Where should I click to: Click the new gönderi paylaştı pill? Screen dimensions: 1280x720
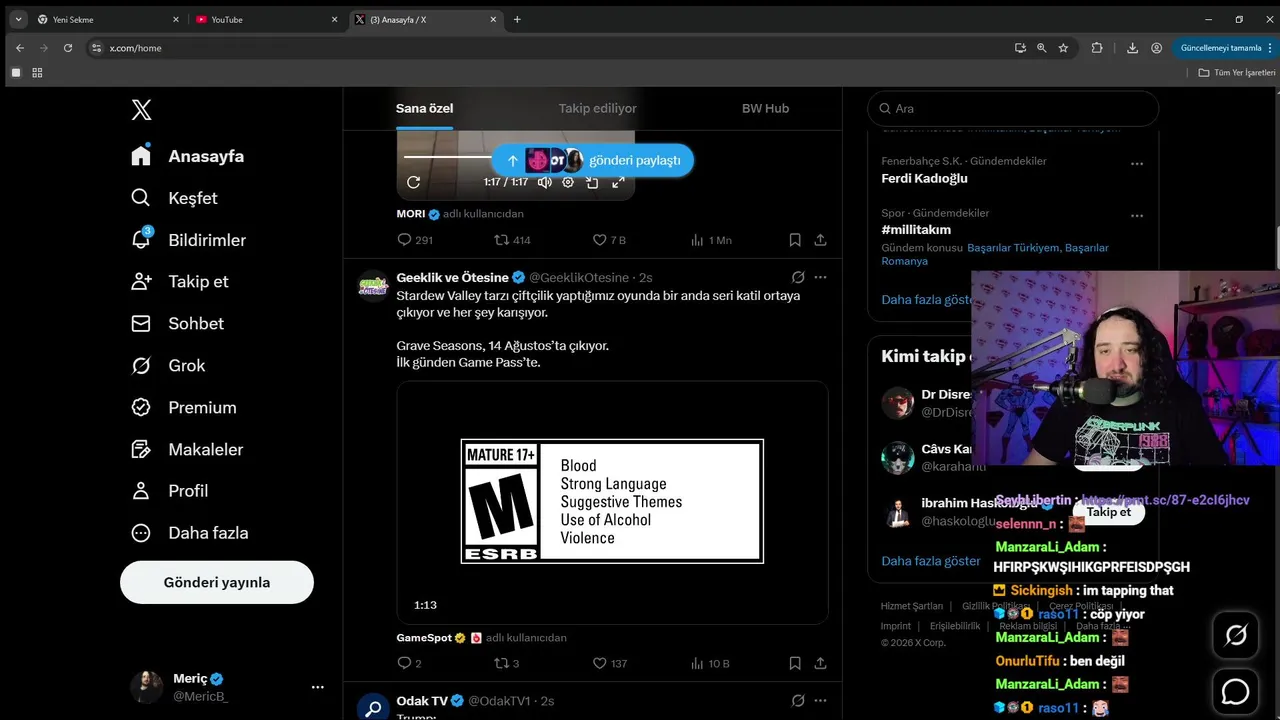pyautogui.click(x=592, y=160)
